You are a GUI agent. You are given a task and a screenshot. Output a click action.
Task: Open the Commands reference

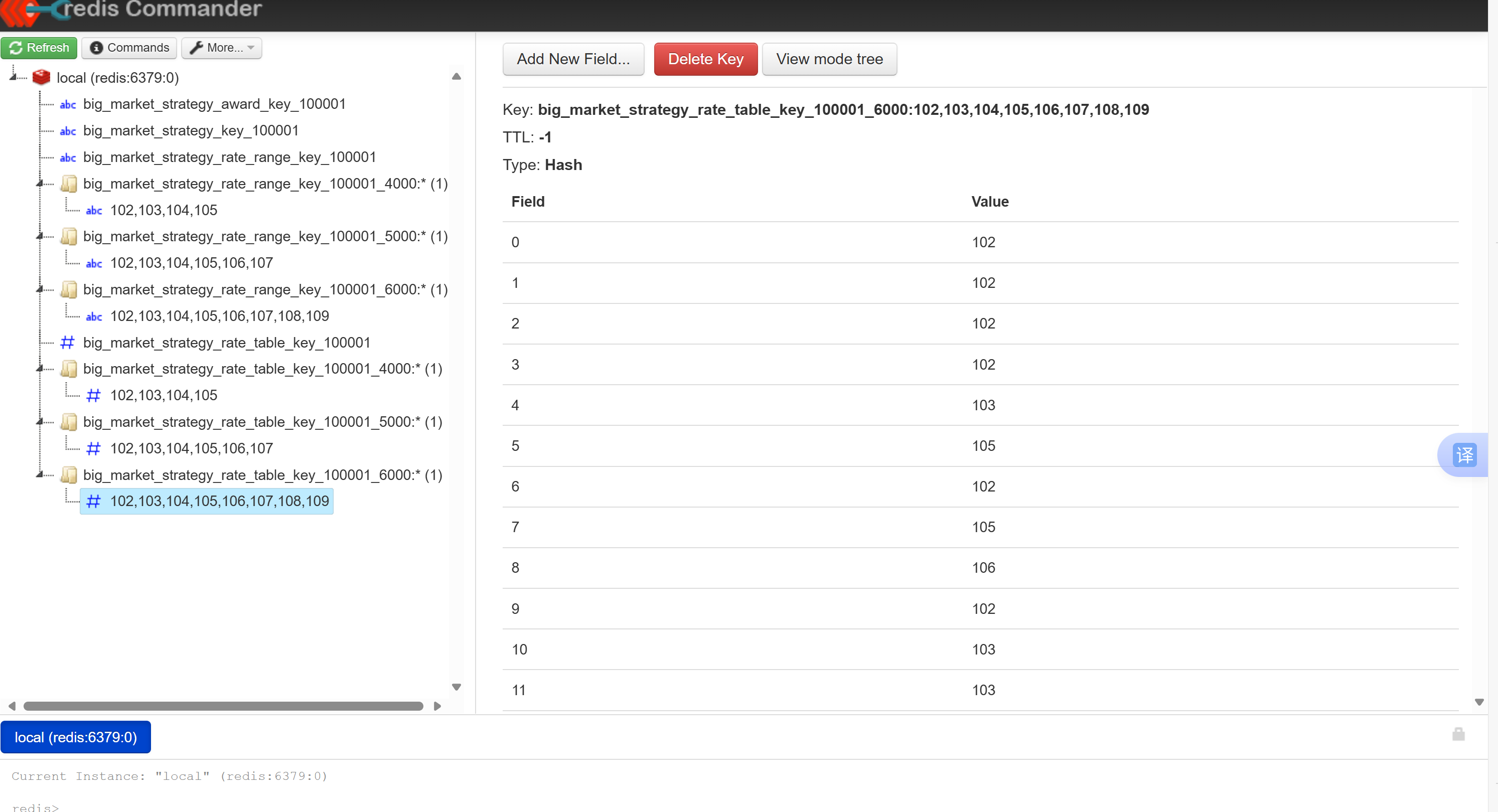(129, 48)
